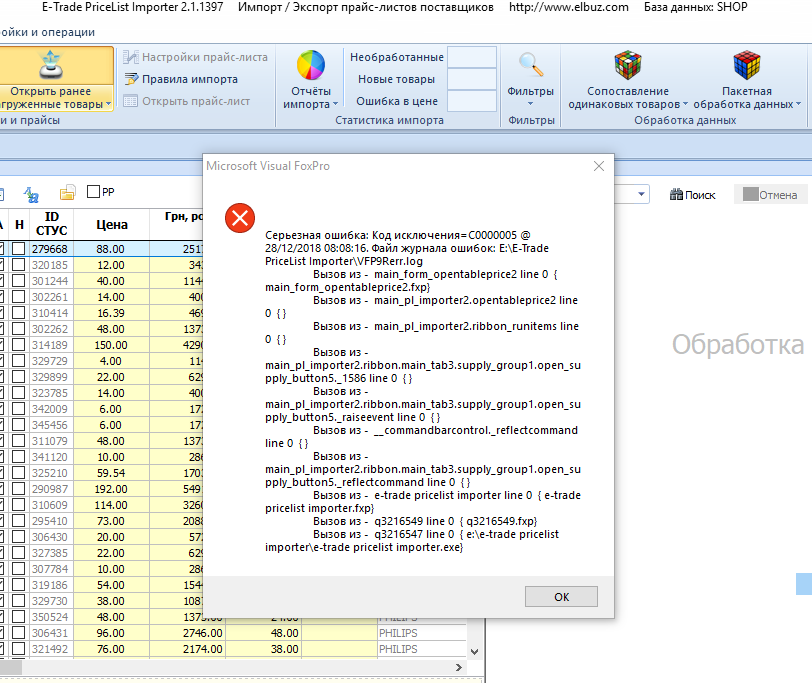Click the open folder icon near PP
This screenshot has height=683, width=812.
click(x=67, y=193)
